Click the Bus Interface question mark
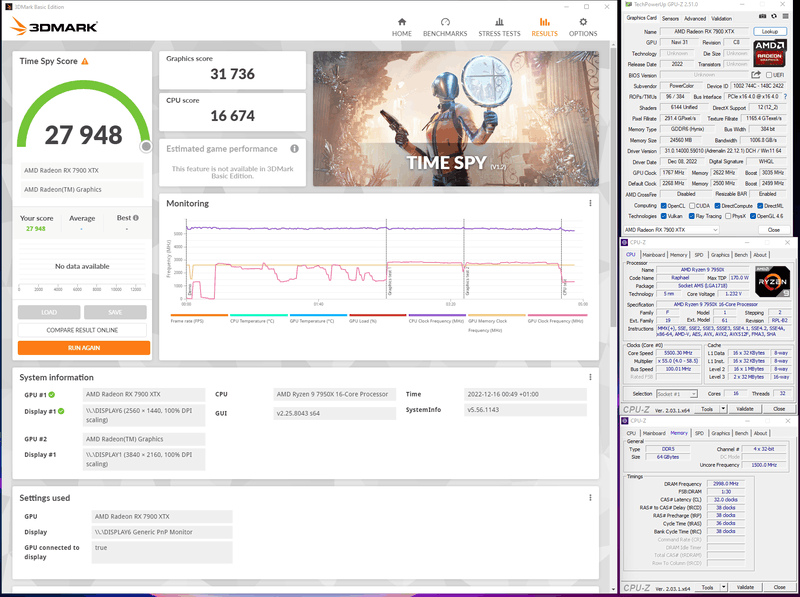Viewport: 800px width, 597px height. click(x=785, y=96)
